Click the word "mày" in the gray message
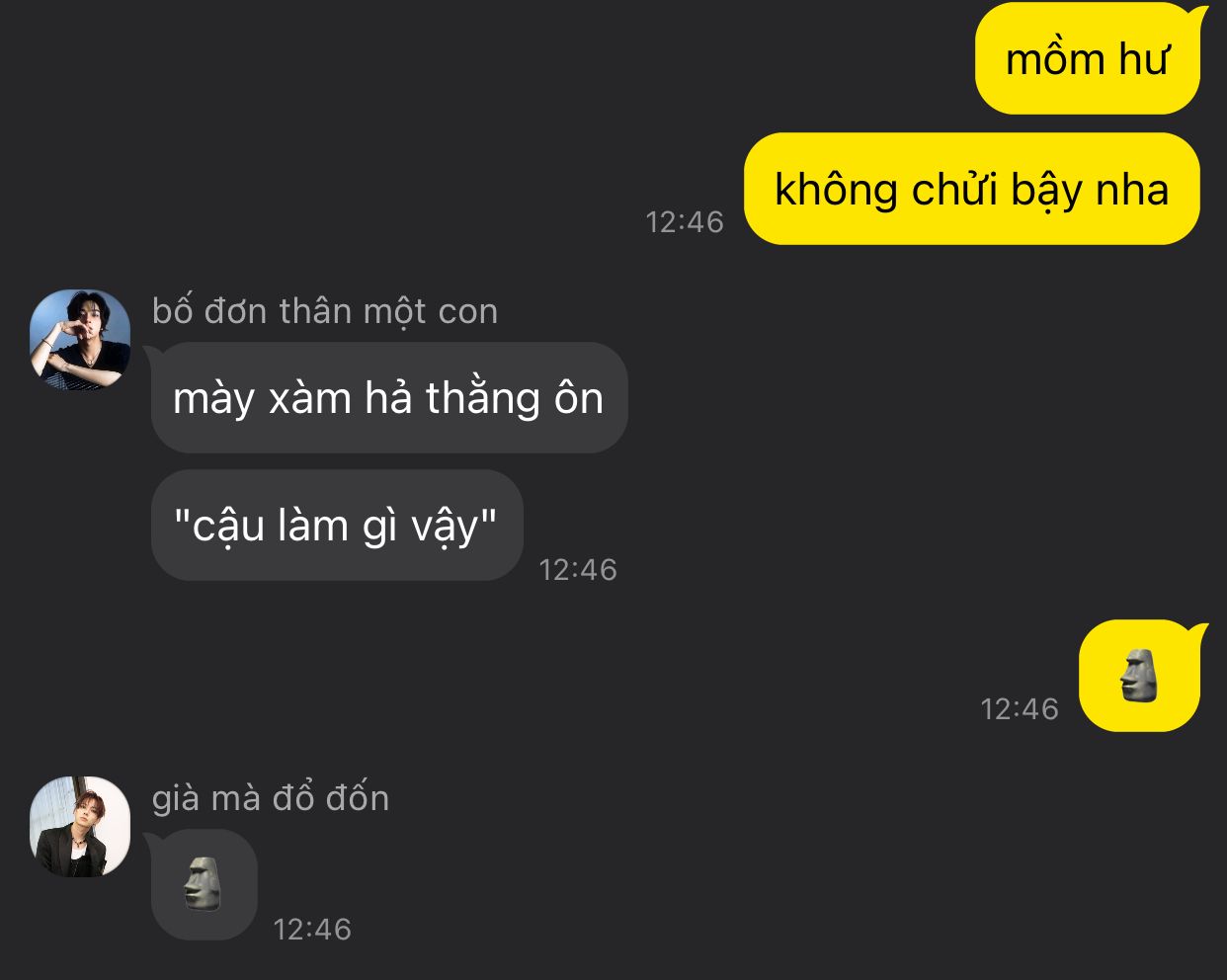This screenshot has height=980, width=1227. 213,400
